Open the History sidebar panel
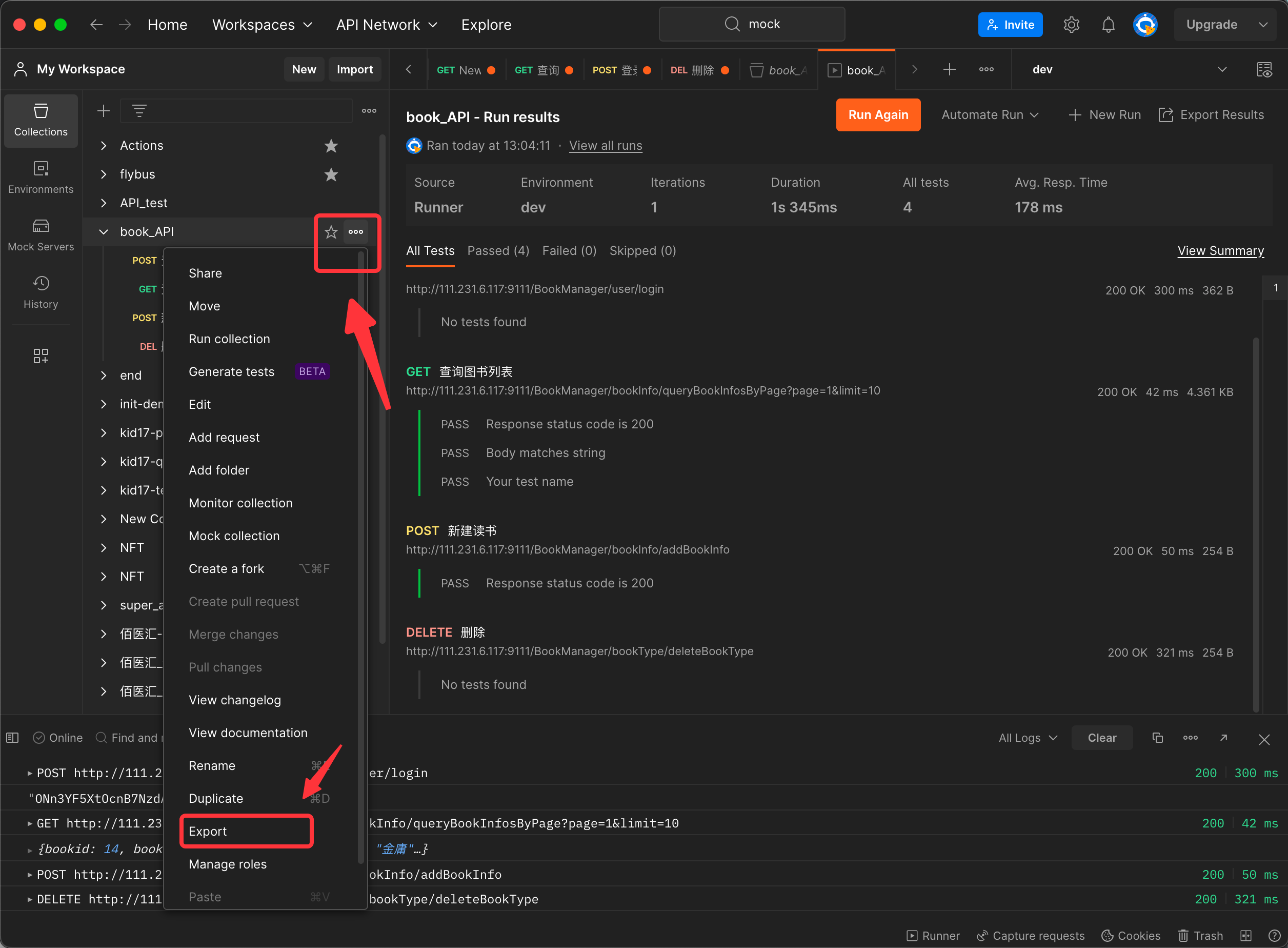 coord(41,293)
